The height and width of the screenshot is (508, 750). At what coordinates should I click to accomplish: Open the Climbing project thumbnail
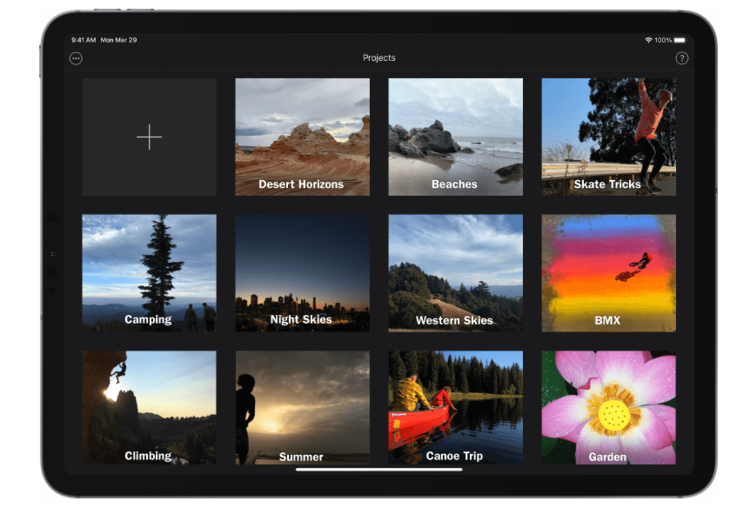149,408
